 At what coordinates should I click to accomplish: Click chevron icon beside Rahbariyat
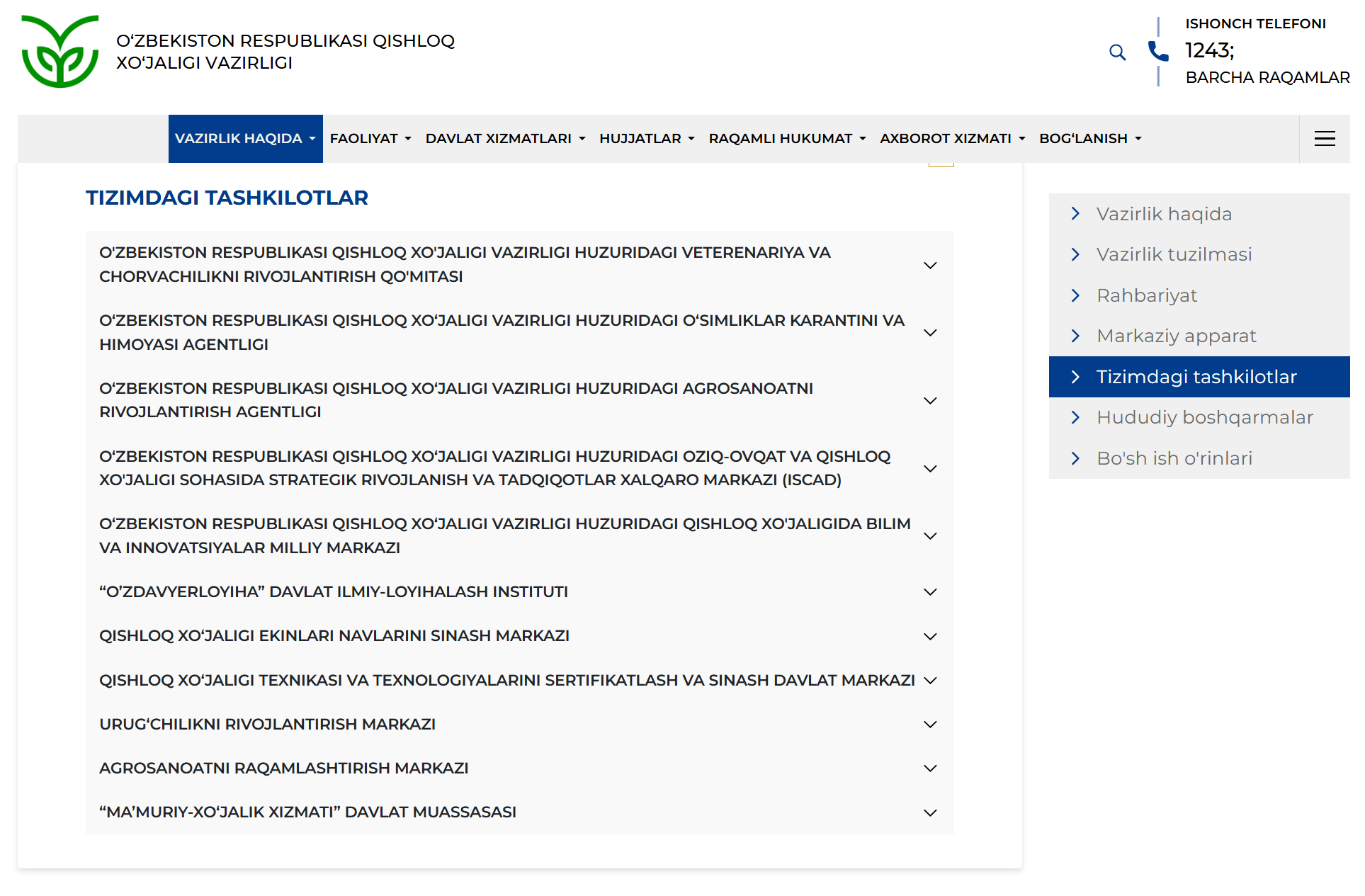[1075, 295]
